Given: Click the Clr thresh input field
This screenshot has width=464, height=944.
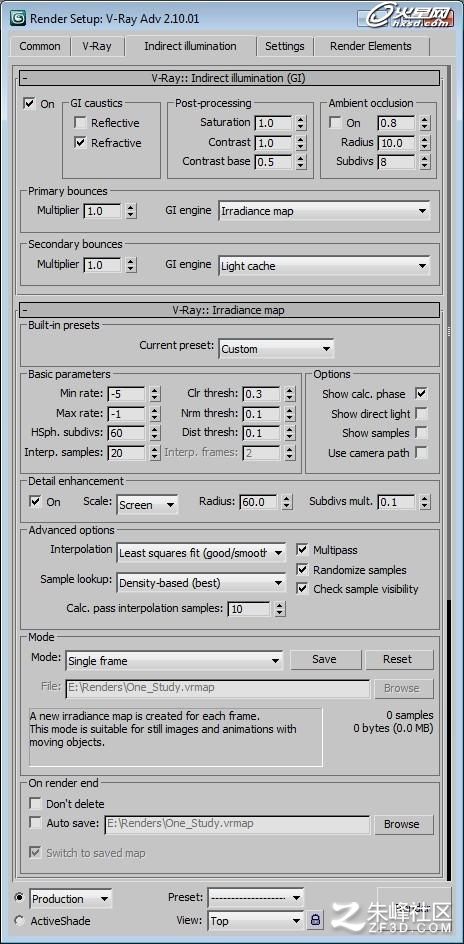Looking at the screenshot, I should (261, 394).
